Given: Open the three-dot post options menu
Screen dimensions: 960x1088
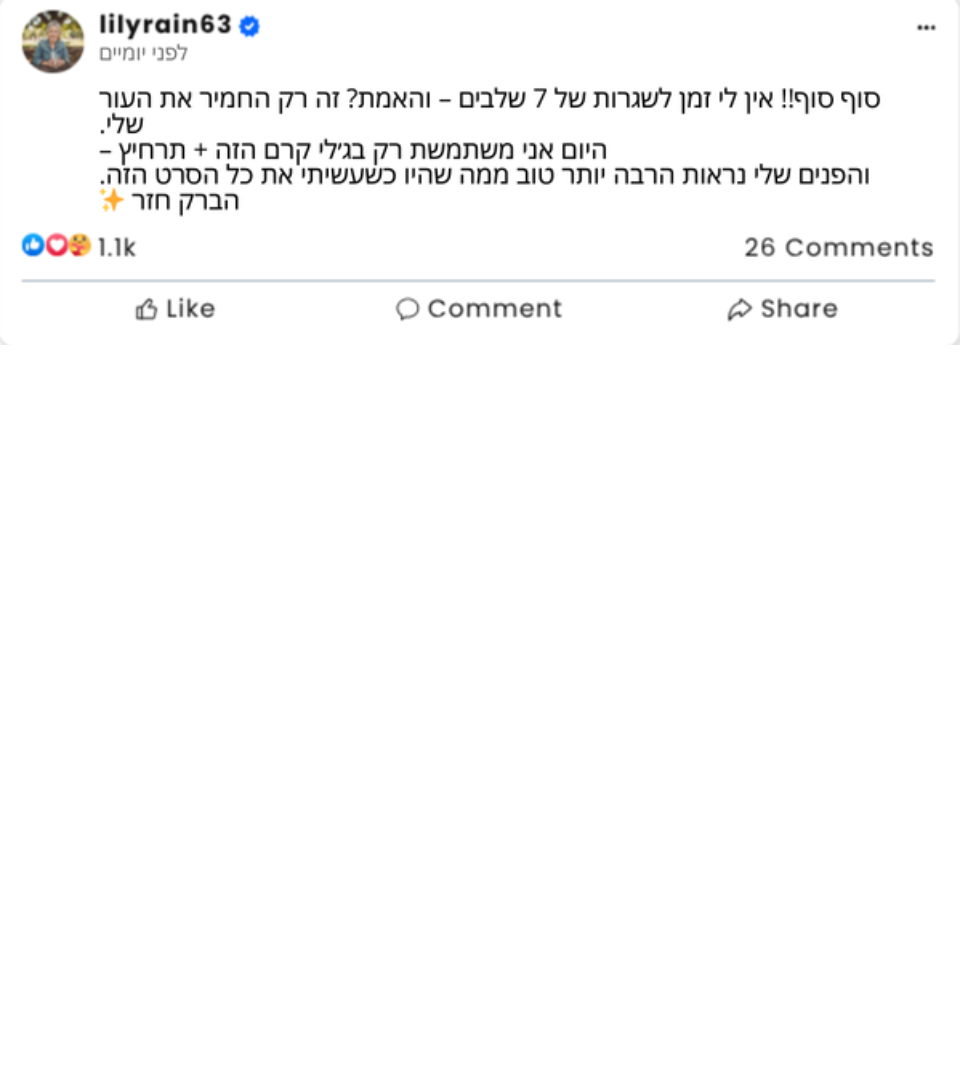Looking at the screenshot, I should click(926, 28).
